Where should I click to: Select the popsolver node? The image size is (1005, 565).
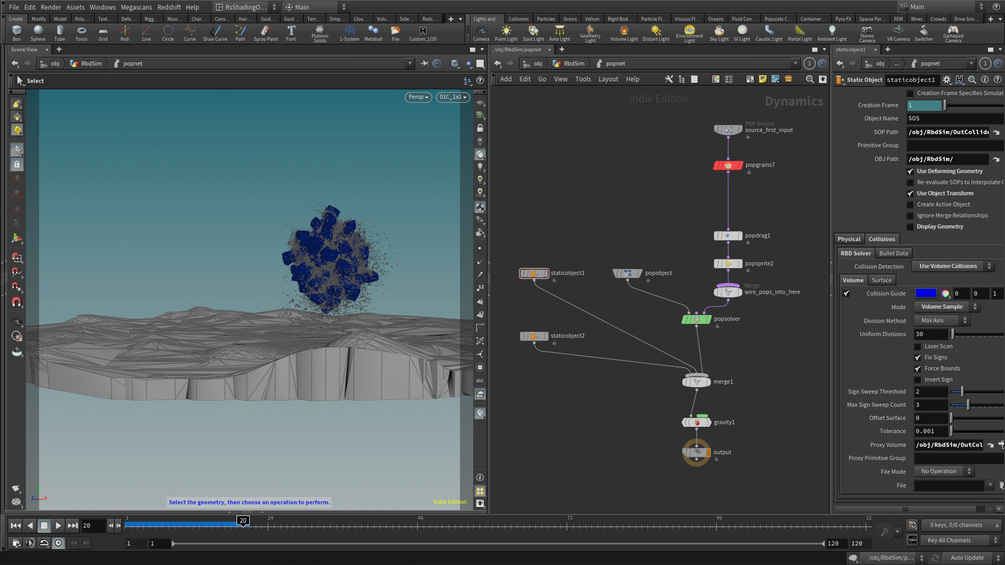coord(697,319)
